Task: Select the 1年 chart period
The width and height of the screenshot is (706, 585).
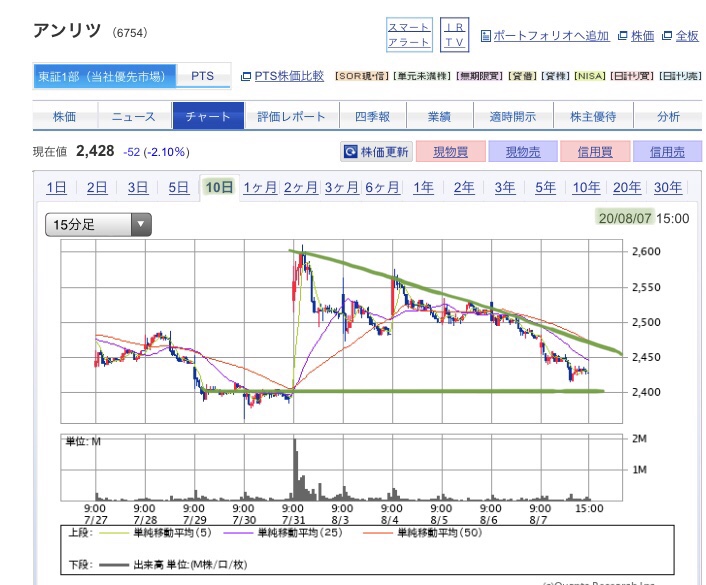Action: pyautogui.click(x=423, y=187)
